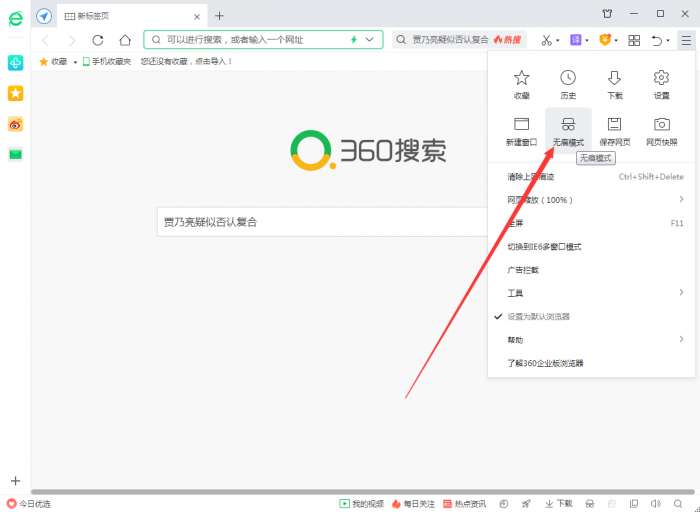Open 历史 history from the menu
The height and width of the screenshot is (512, 700).
[x=568, y=84]
